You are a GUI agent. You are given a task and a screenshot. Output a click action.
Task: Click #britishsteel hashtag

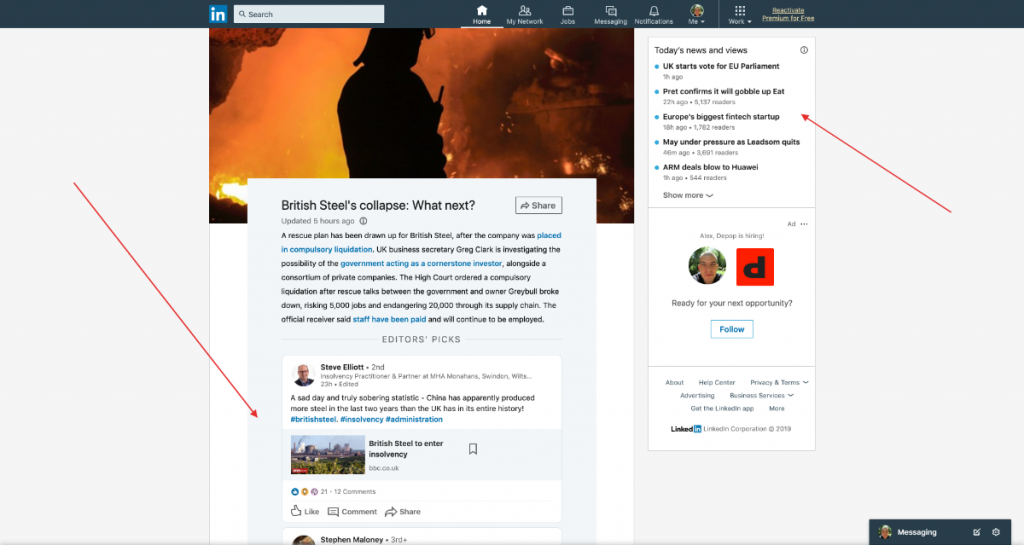click(x=314, y=419)
